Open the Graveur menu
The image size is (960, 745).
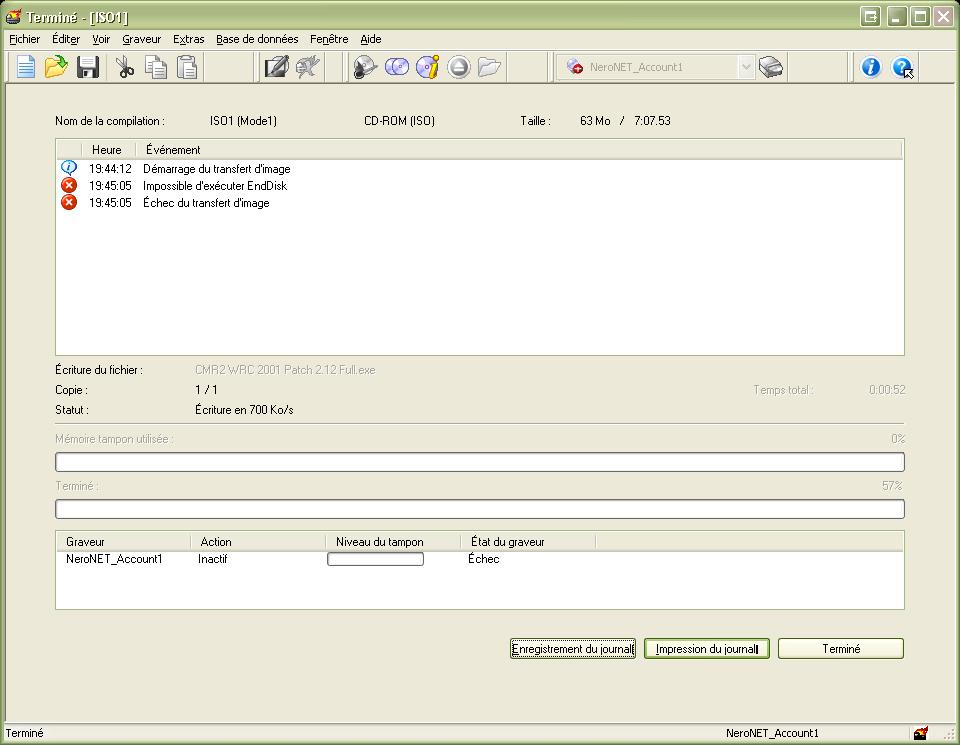[x=141, y=39]
